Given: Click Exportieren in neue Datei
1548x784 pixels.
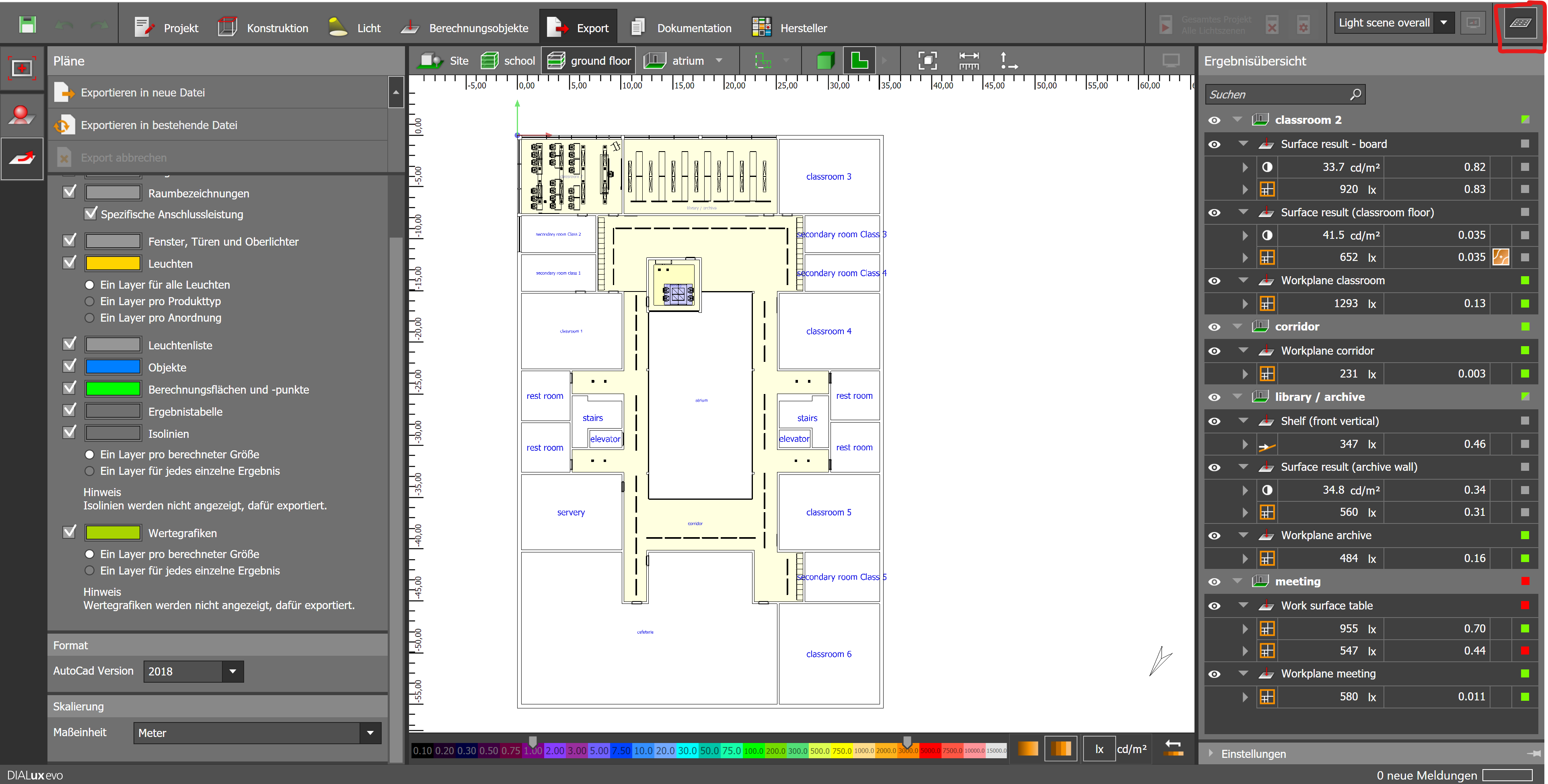Looking at the screenshot, I should [142, 92].
